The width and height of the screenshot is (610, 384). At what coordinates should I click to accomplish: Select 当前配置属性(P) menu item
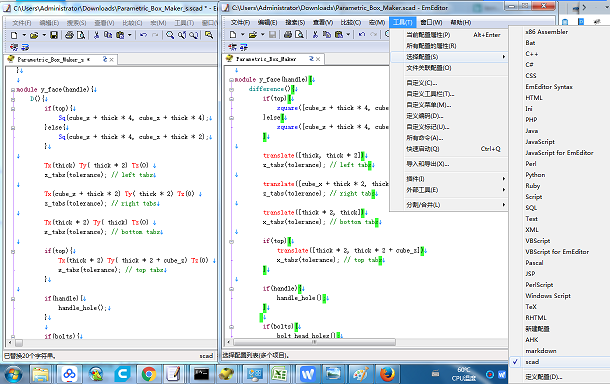449,35
